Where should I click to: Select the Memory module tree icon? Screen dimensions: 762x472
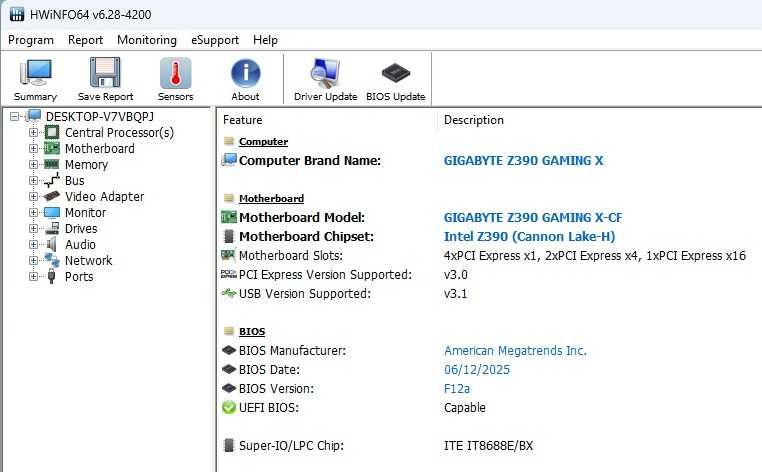(x=52, y=164)
